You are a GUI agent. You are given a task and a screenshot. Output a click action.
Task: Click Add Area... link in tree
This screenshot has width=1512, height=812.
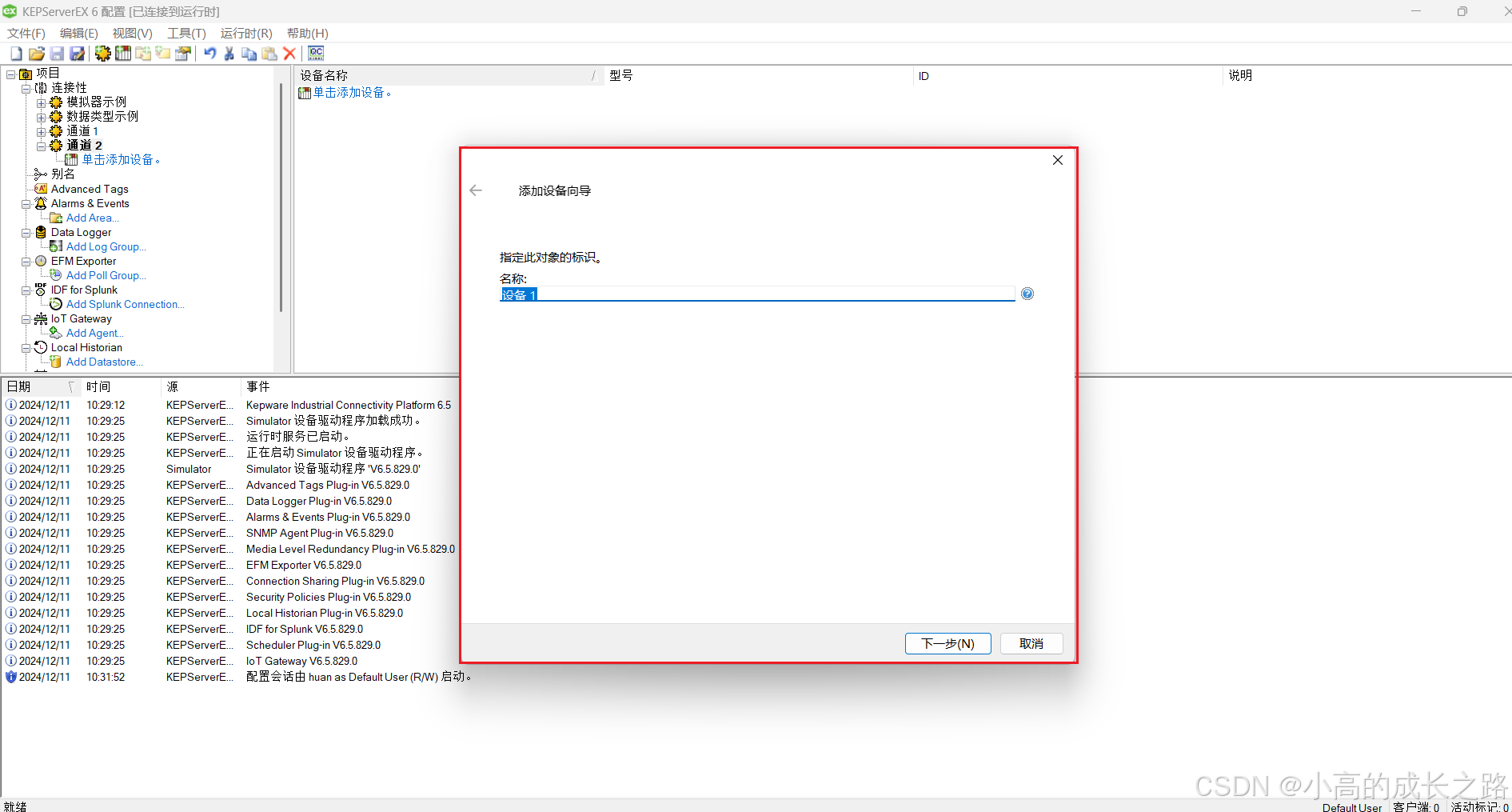(x=93, y=218)
